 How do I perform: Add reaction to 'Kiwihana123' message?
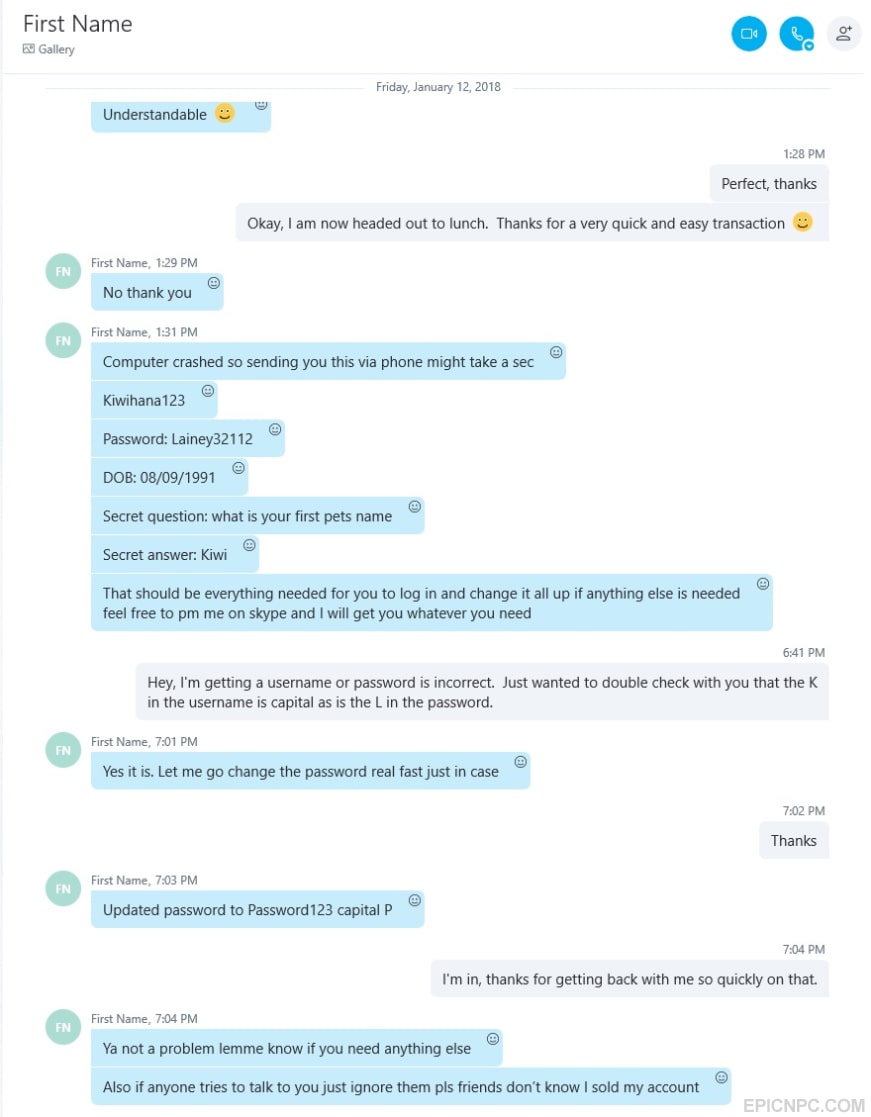(208, 390)
